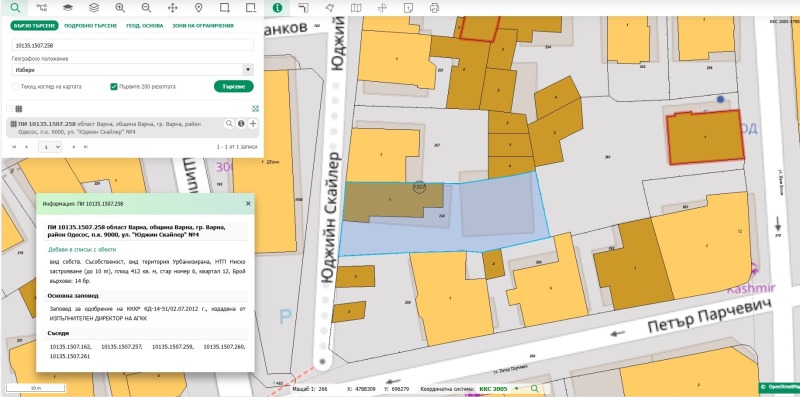Toggle 'Текущ изглед на картата' checkbox
Screen dimensions: 800x397
point(15,87)
